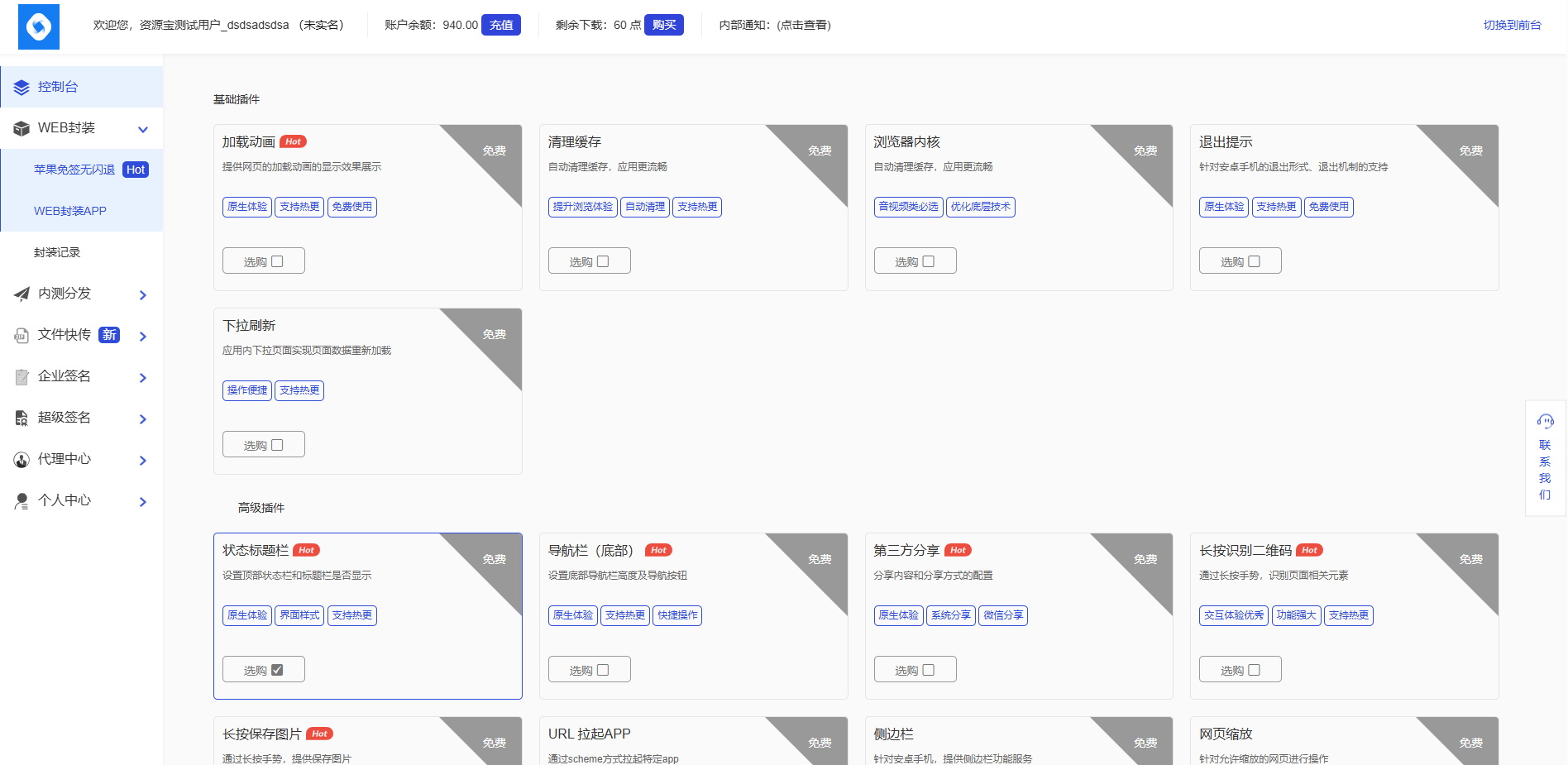1568x765 pixels.
Task: Click the 功能强大 tag on 长按识别二维码
Action: 1296,615
